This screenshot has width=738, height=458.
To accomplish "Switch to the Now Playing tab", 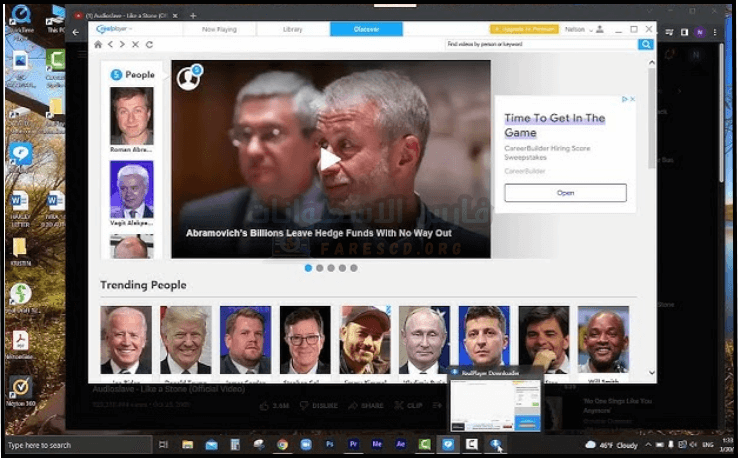I will [x=219, y=30].
